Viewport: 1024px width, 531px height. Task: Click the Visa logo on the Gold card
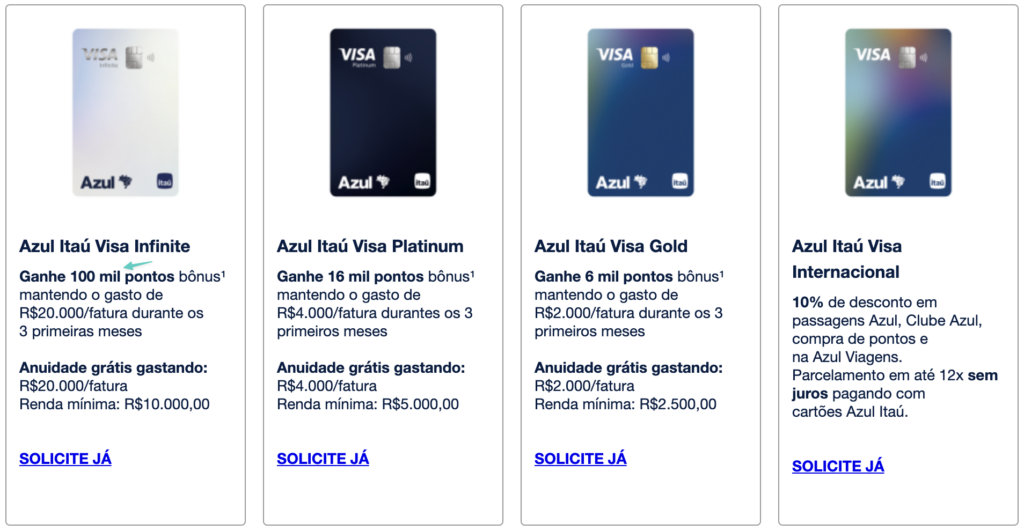pos(615,53)
